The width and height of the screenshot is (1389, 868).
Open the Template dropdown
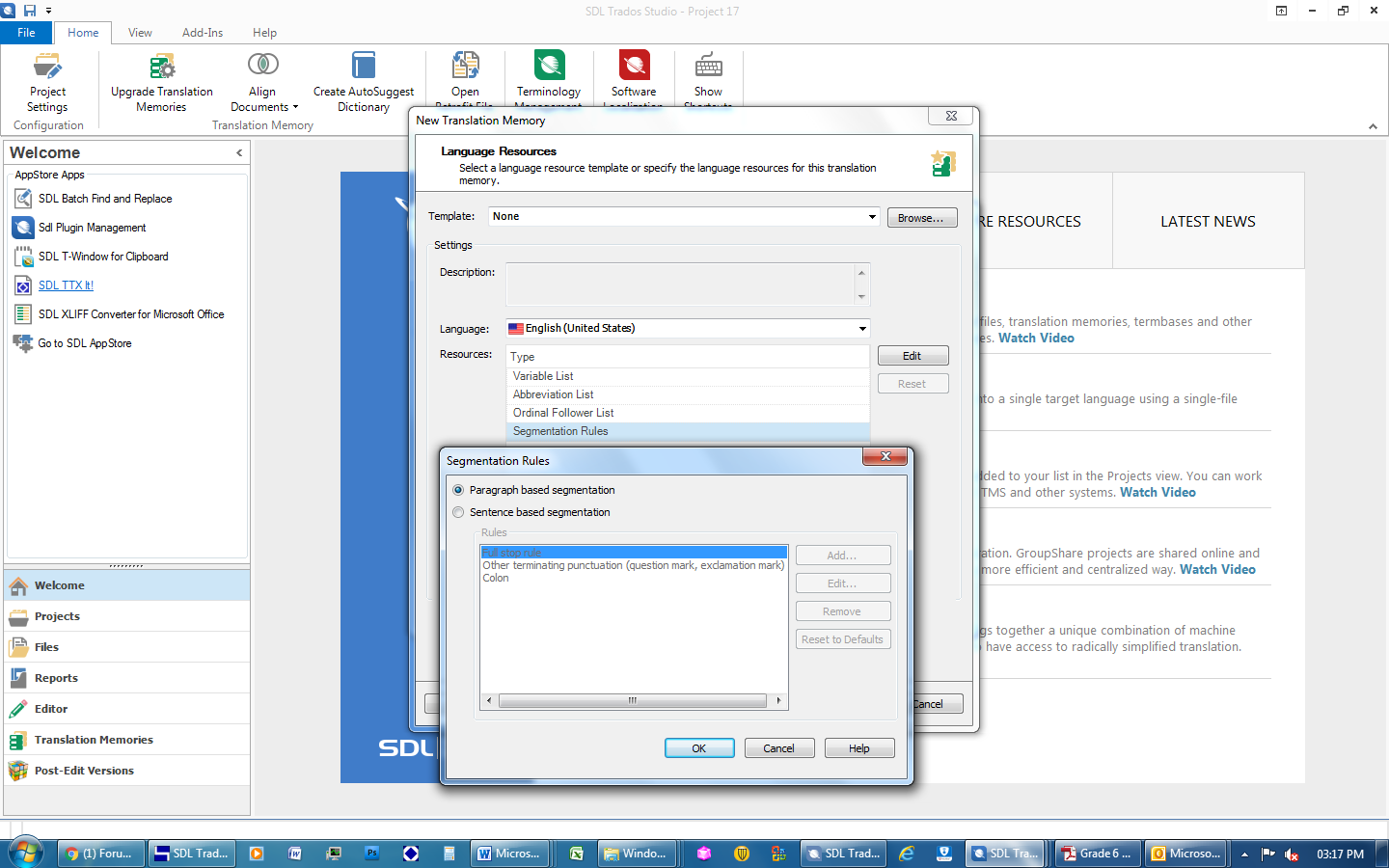point(872,217)
